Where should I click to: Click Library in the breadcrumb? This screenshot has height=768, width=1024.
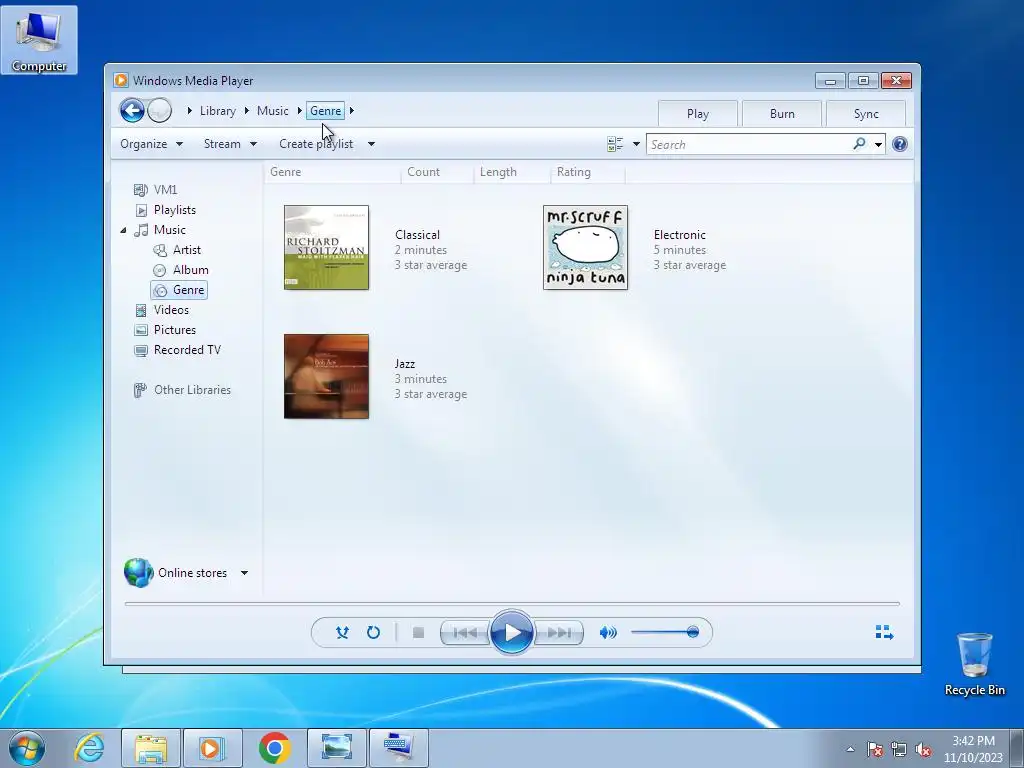[x=217, y=111]
